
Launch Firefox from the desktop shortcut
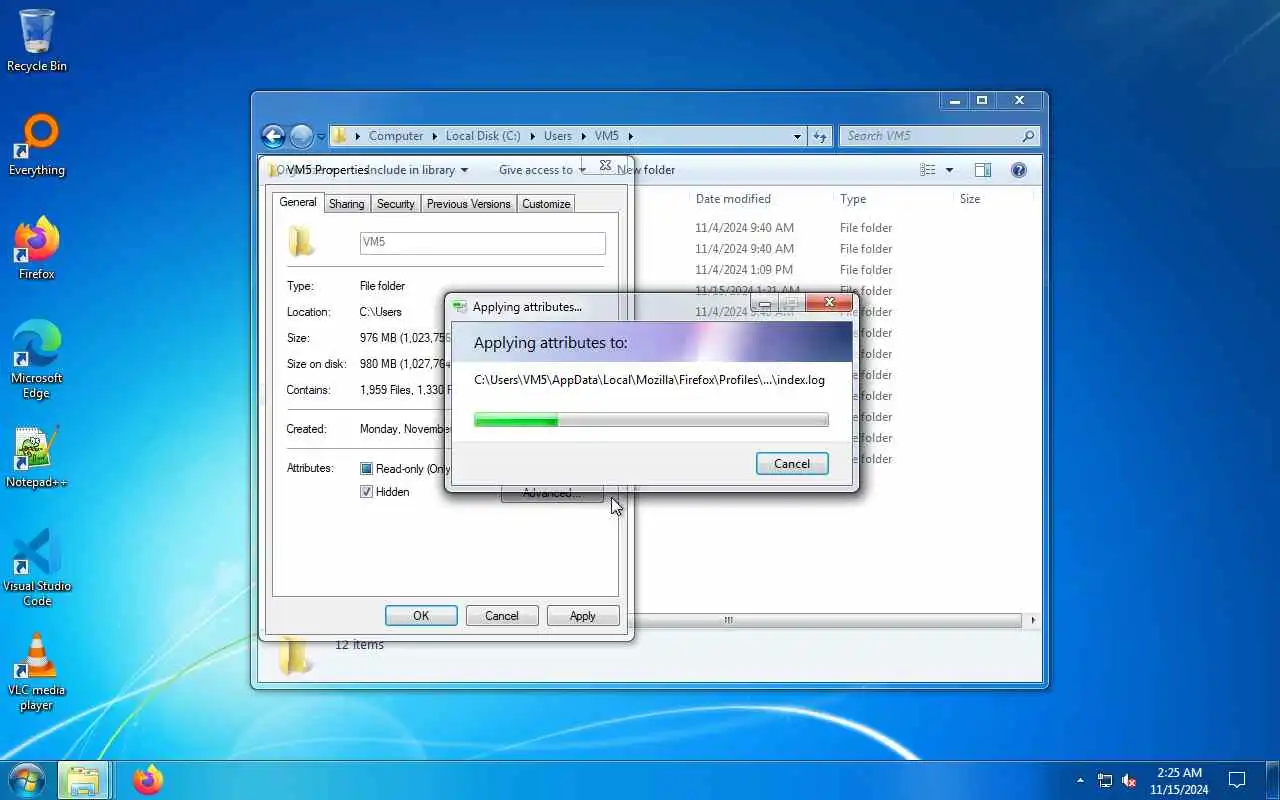[x=37, y=249]
